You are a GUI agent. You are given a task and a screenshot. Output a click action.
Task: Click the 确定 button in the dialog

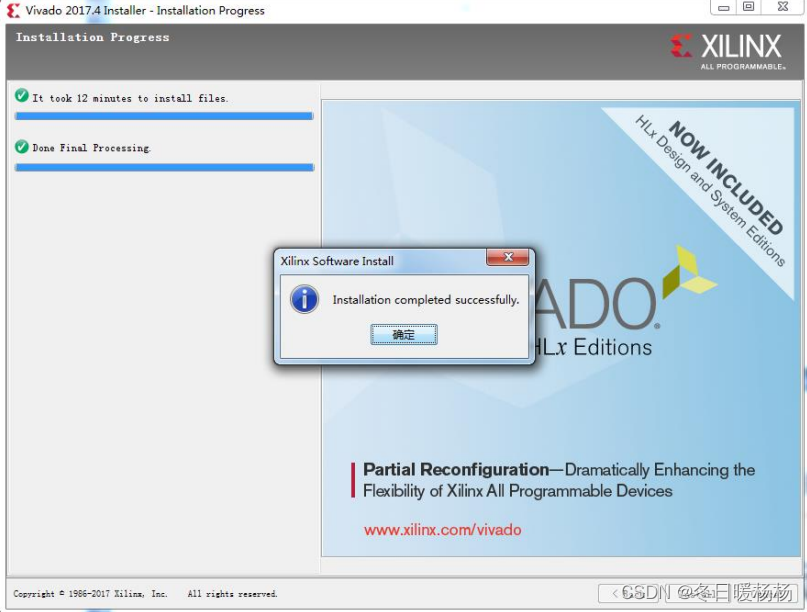pos(404,335)
